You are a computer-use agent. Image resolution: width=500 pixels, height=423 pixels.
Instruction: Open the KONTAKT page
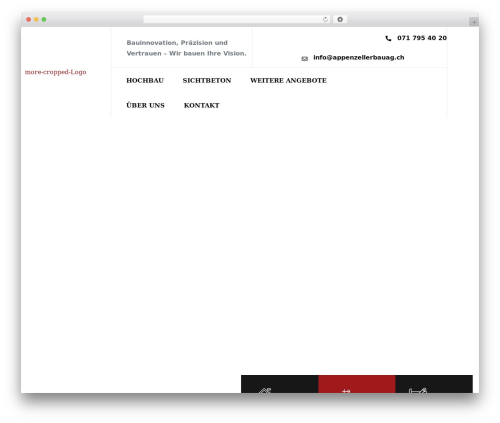pyautogui.click(x=202, y=105)
